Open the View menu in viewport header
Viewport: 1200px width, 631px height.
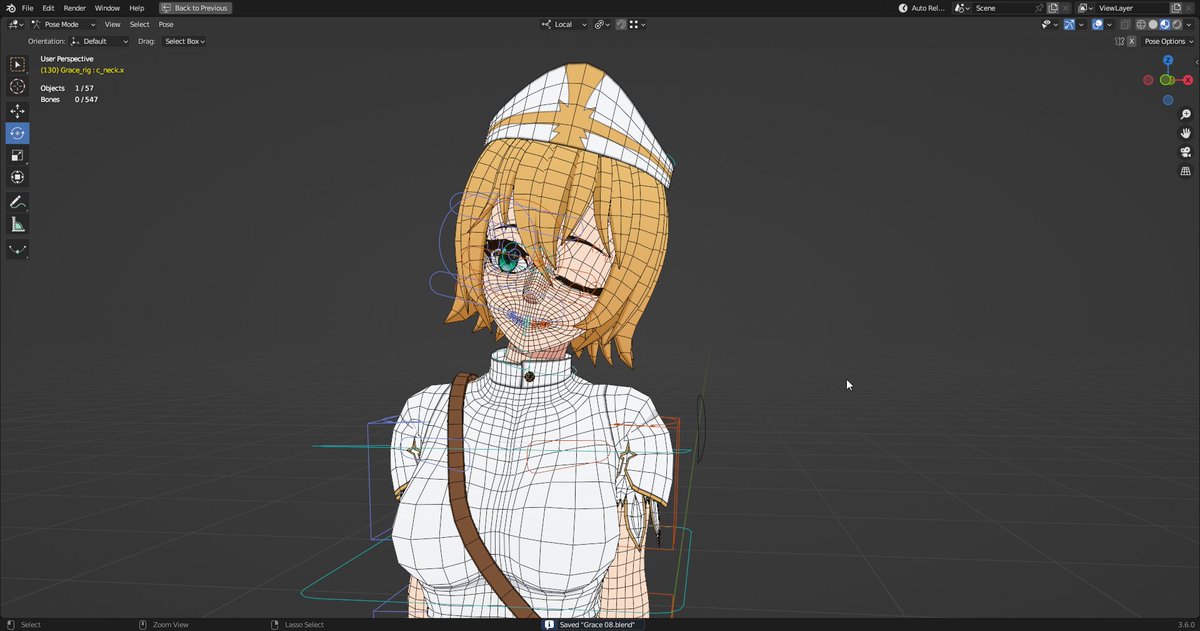(x=113, y=24)
